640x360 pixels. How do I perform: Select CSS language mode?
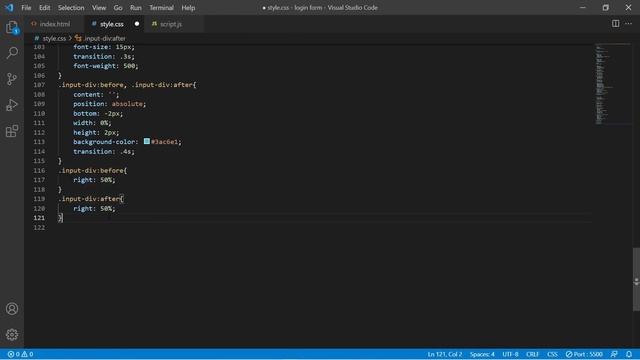552,354
